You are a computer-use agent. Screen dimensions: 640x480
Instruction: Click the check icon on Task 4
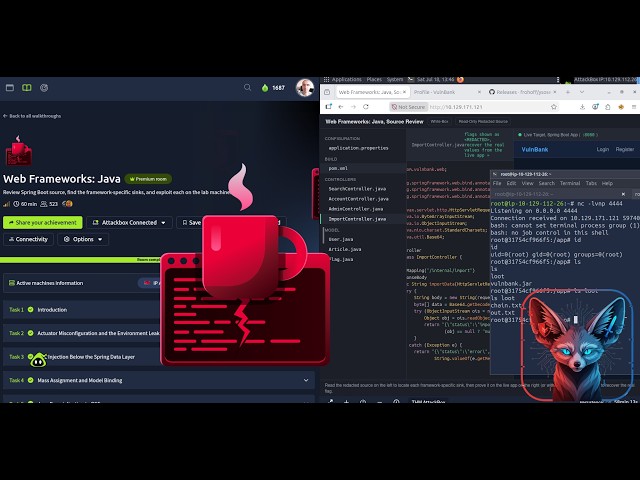(x=31, y=380)
